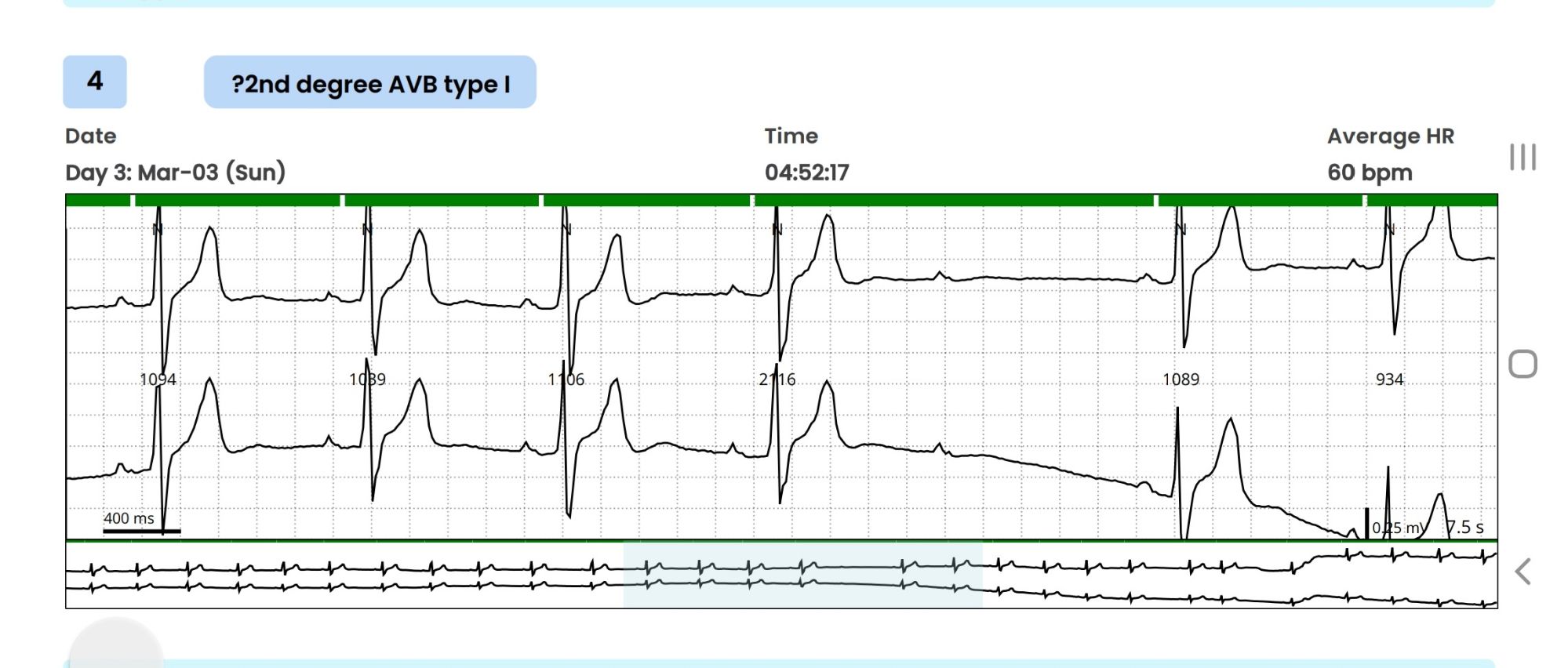Pick the 934 RR interval value

[1389, 379]
